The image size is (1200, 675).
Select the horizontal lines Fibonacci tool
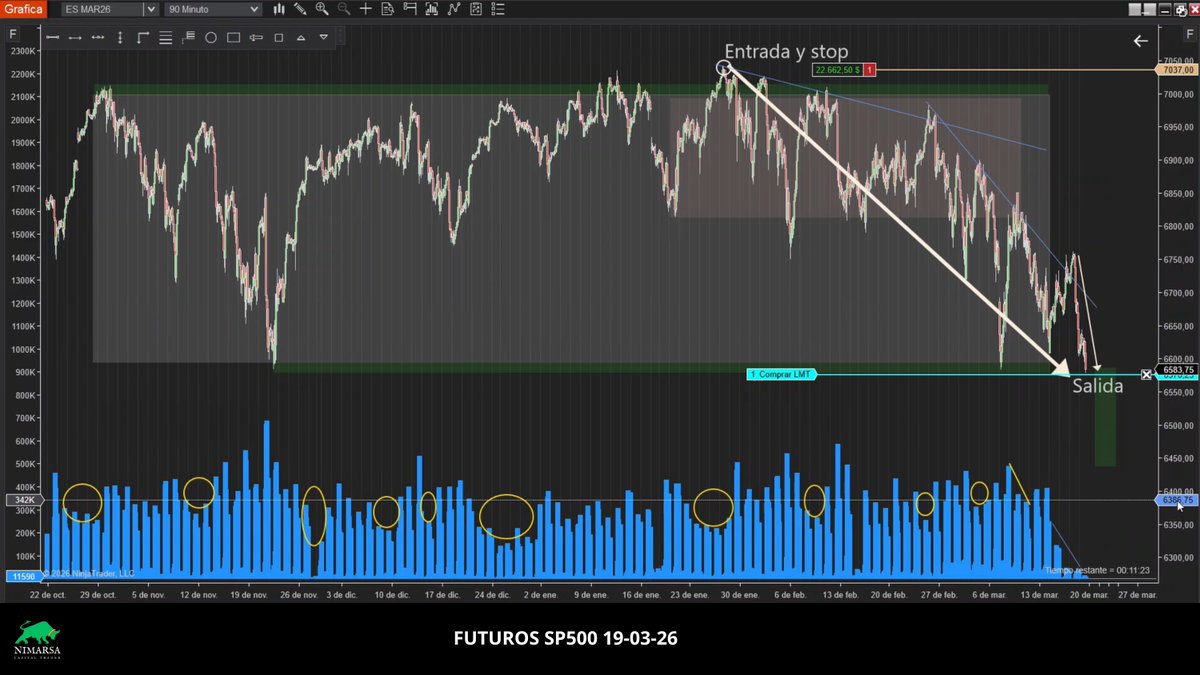click(166, 38)
